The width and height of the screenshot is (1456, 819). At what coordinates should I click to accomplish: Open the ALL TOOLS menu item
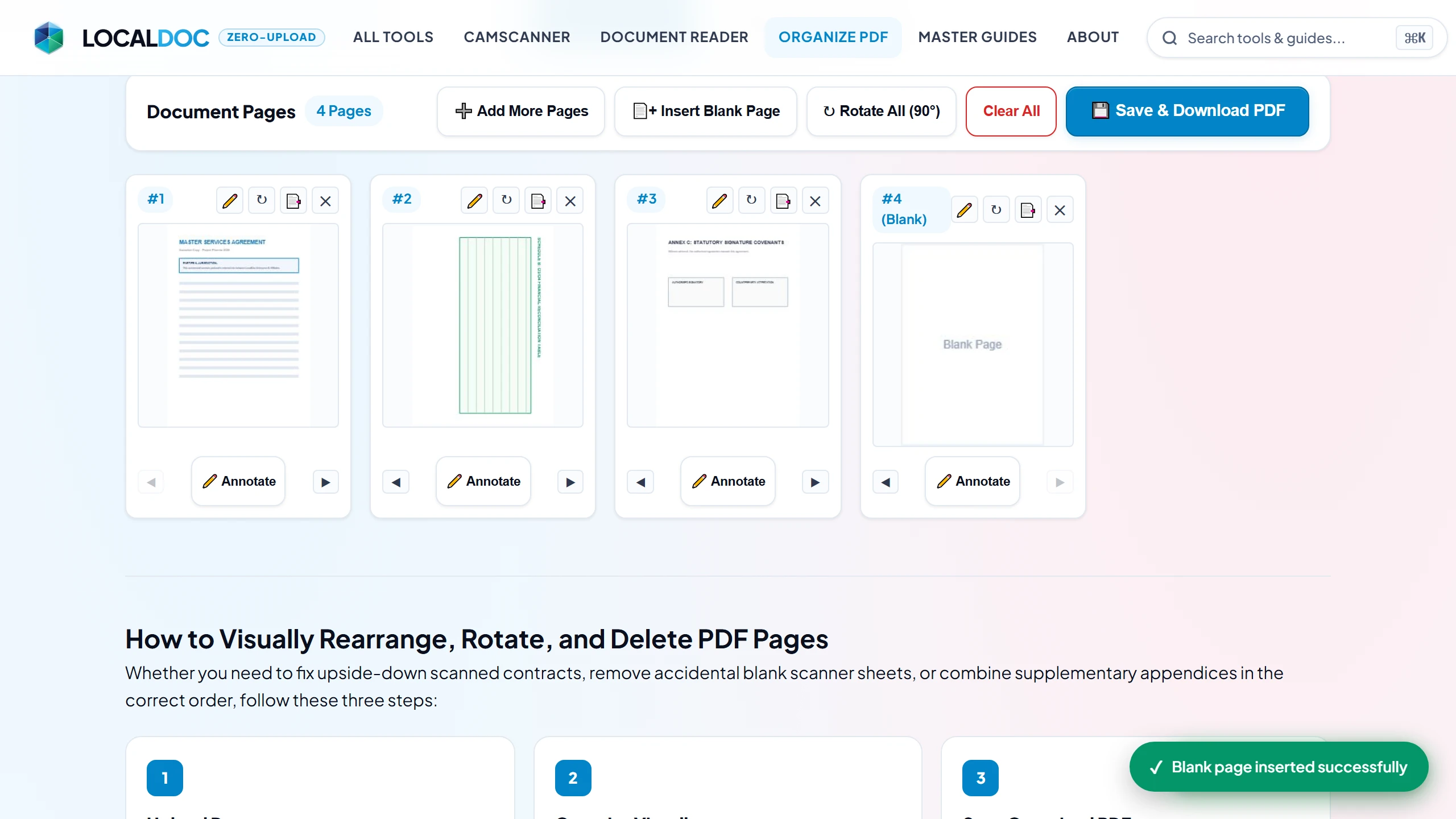click(393, 37)
